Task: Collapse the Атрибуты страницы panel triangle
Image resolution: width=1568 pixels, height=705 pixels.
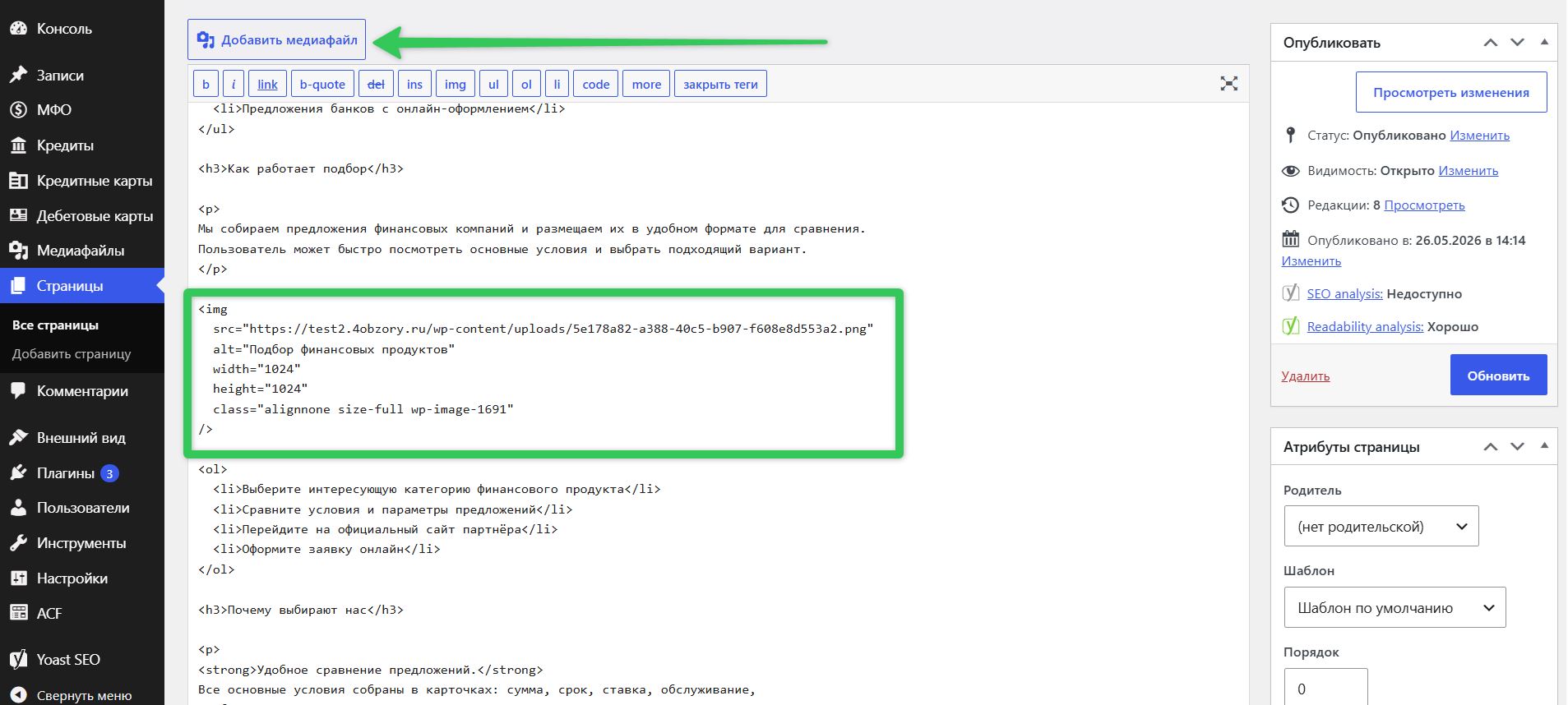Action: 1543,446
